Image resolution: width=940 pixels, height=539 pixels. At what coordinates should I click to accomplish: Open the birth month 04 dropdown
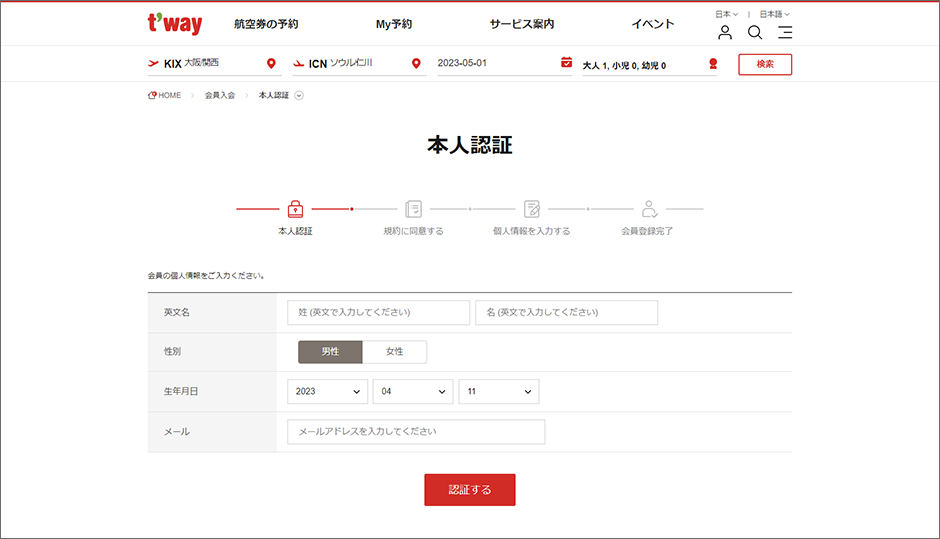pos(413,392)
